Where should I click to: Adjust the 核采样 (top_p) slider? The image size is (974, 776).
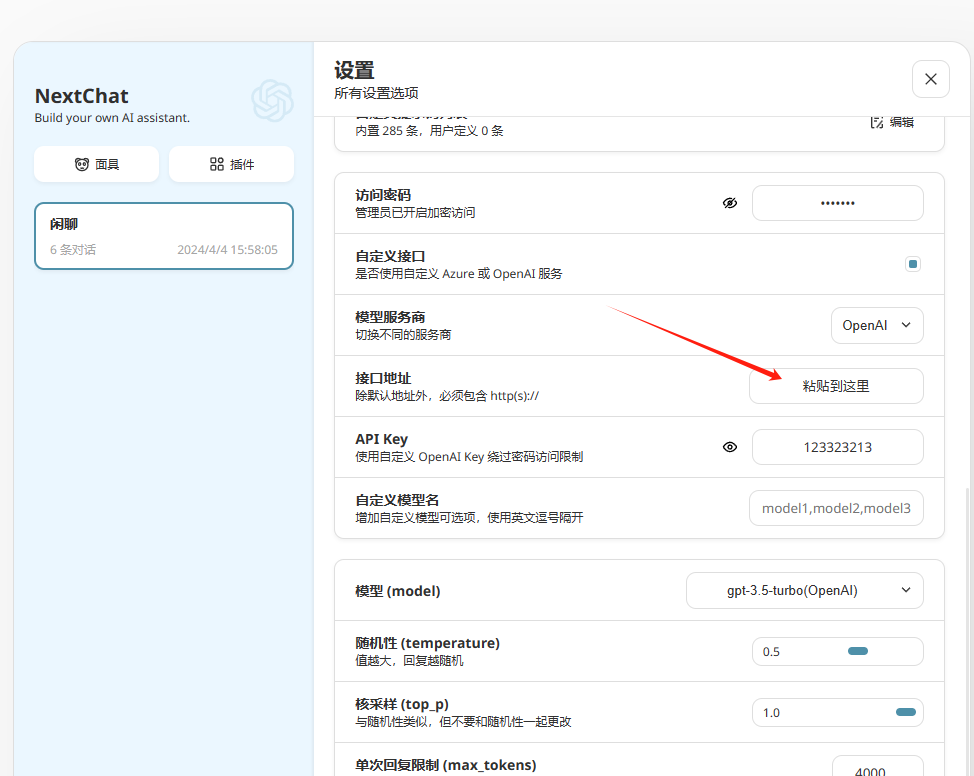click(906, 712)
